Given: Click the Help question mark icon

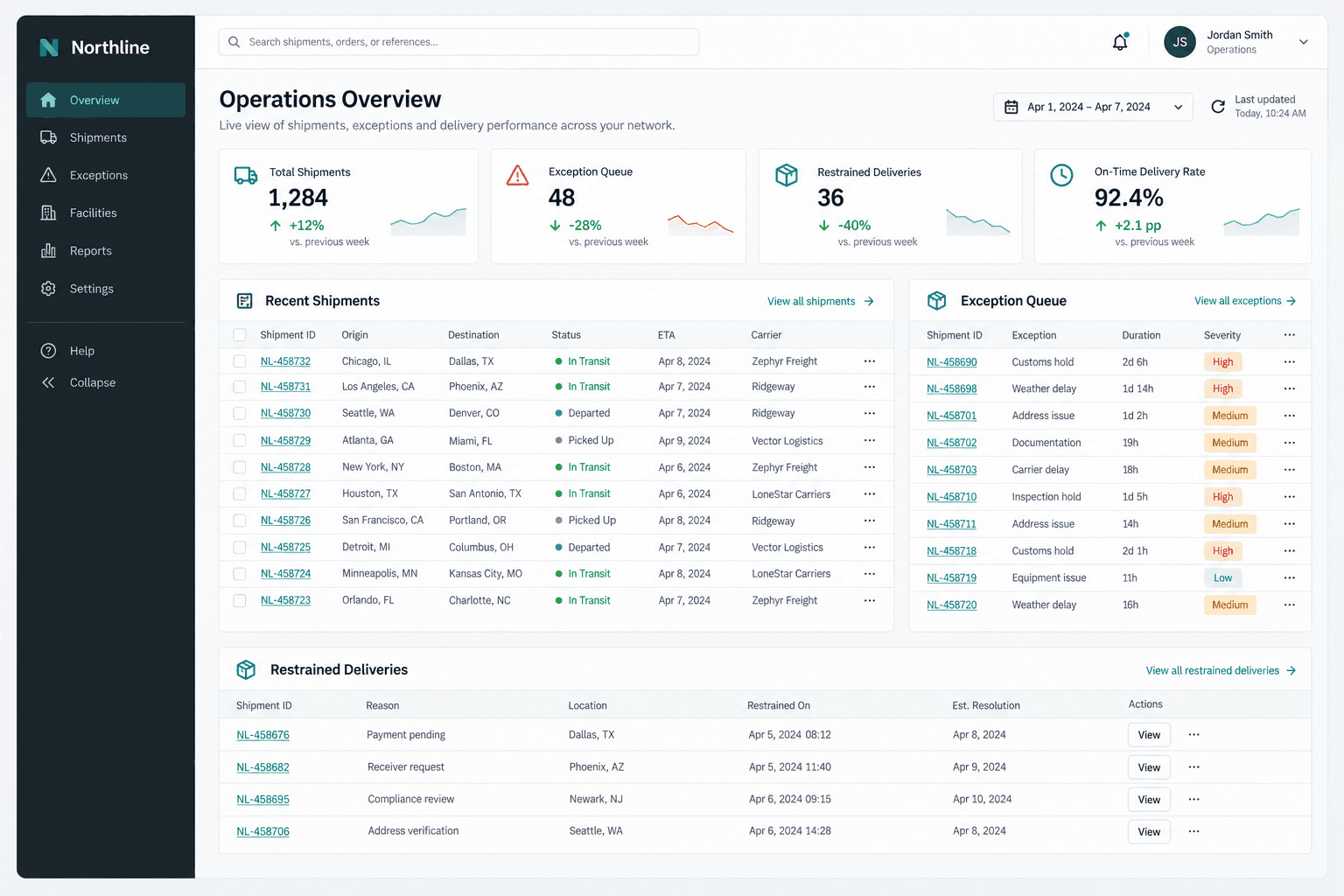Looking at the screenshot, I should coord(48,351).
